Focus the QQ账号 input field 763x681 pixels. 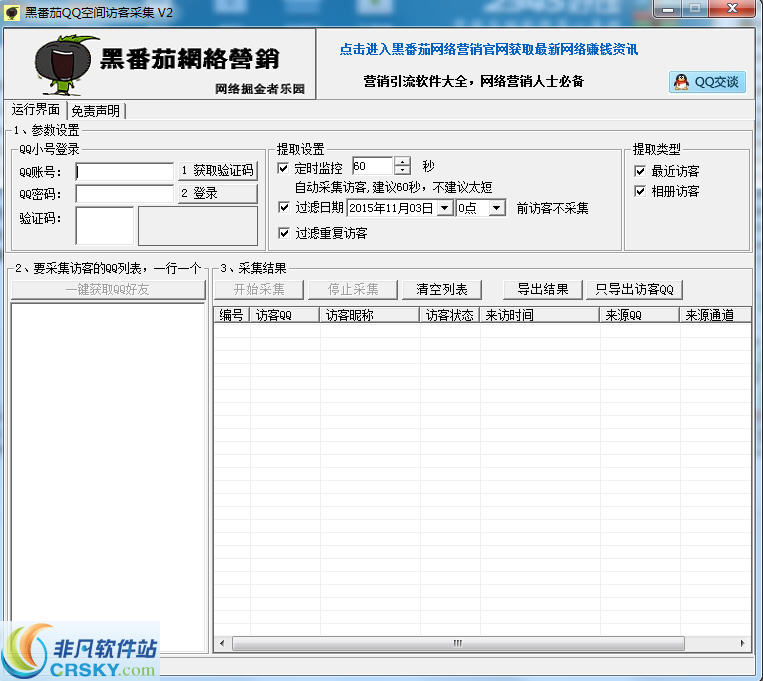click(x=125, y=171)
